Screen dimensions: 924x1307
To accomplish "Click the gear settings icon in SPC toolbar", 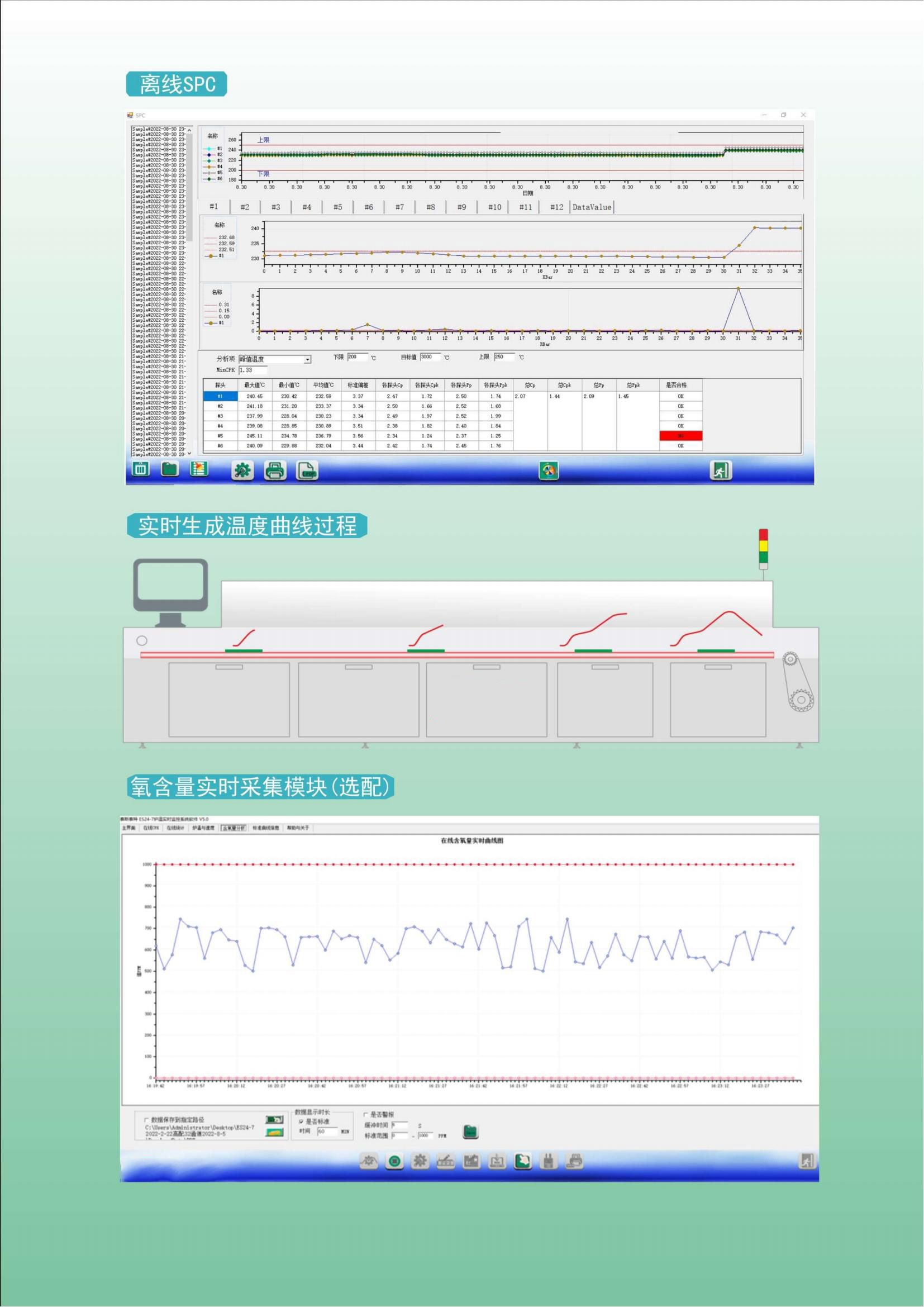I will point(242,470).
